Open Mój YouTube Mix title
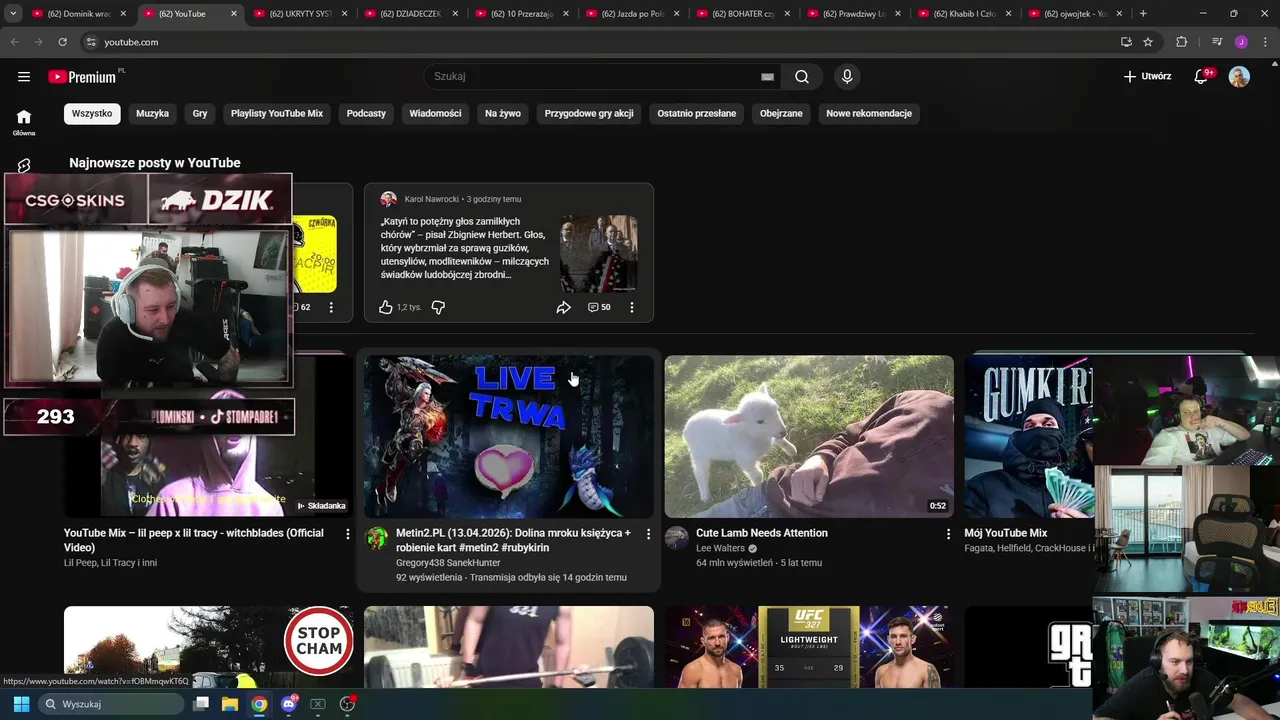Viewport: 1280px width, 720px height. pyautogui.click(x=1006, y=533)
